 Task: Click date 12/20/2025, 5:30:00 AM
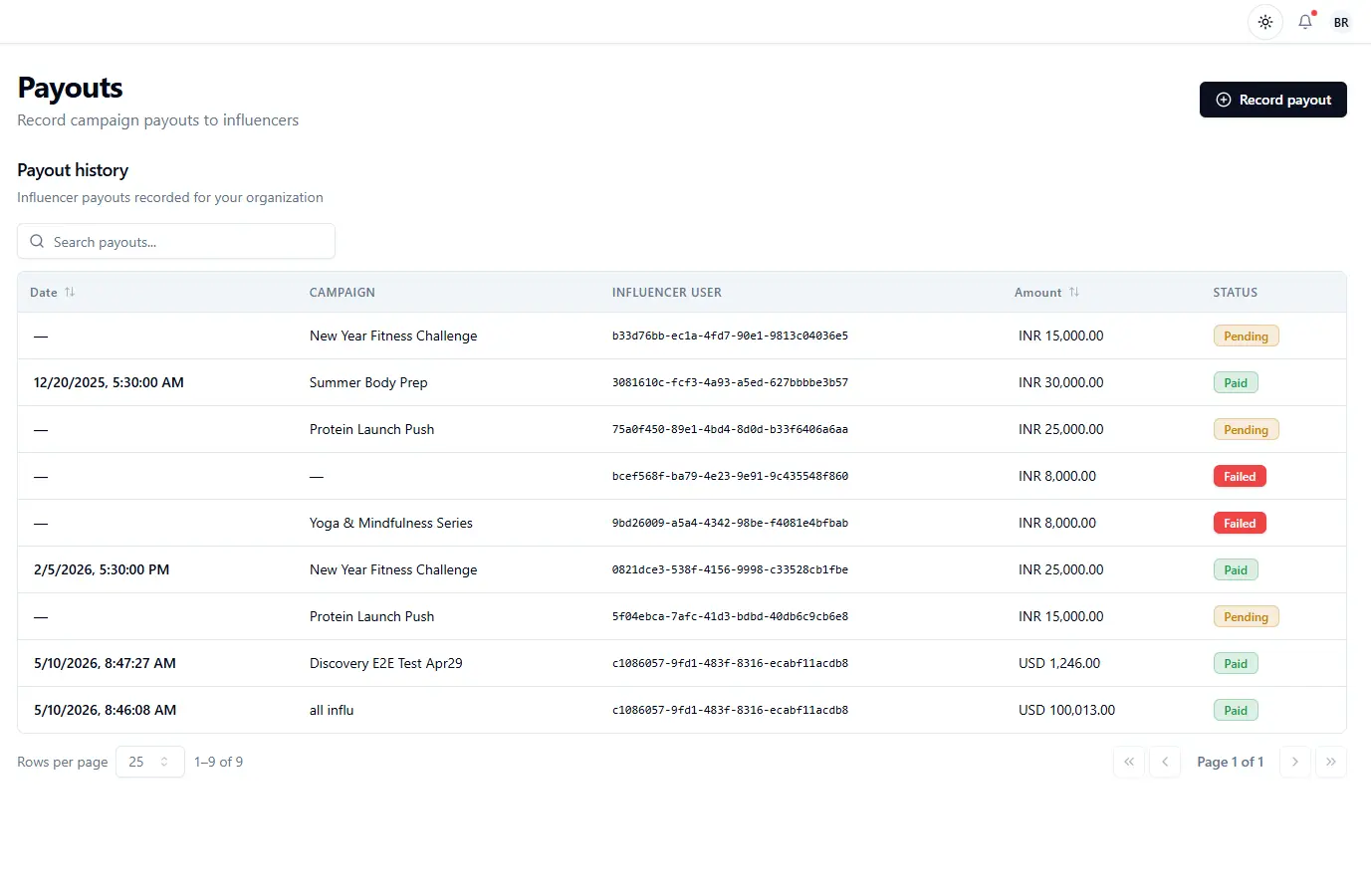109,382
